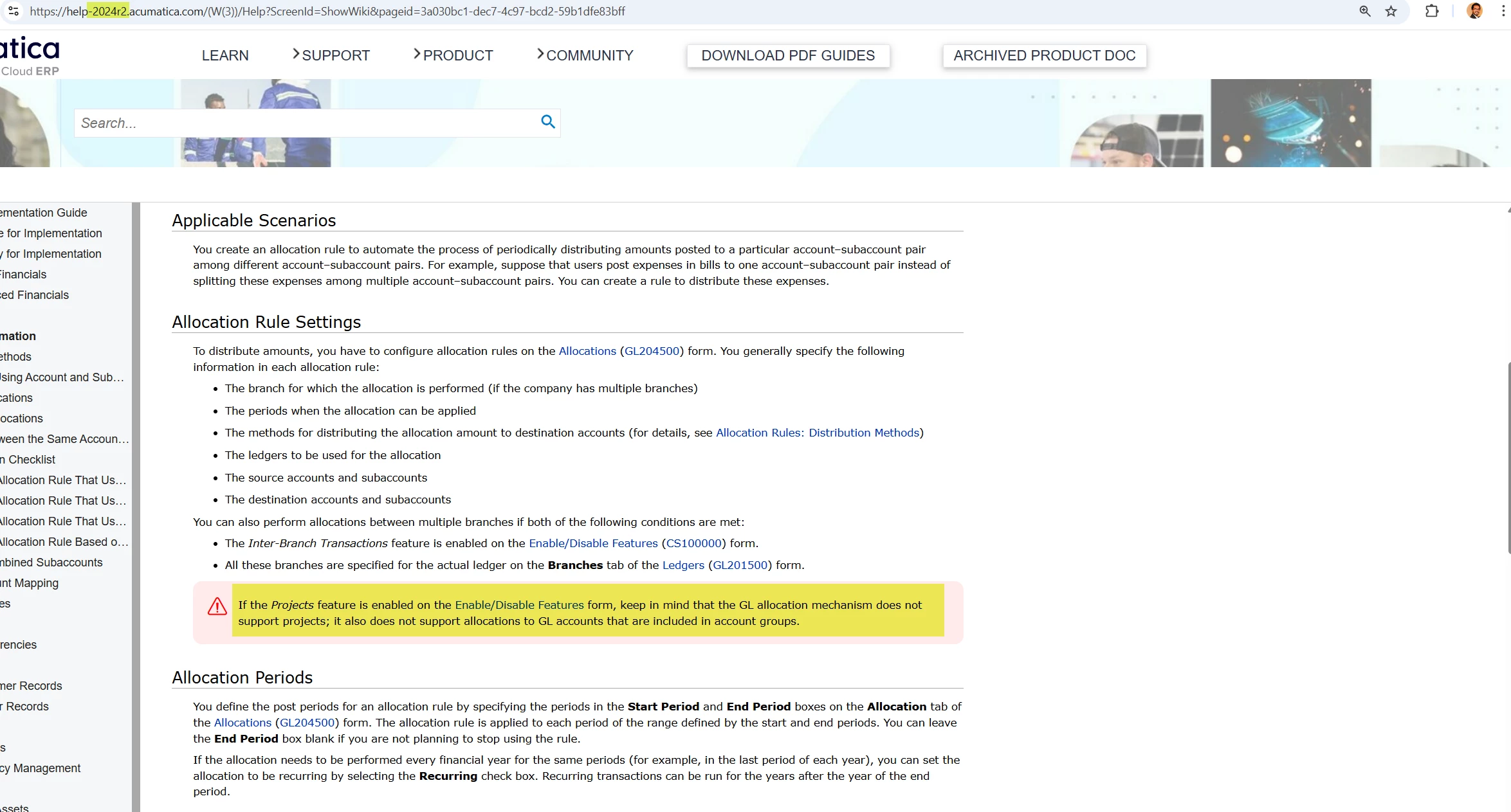Image resolution: width=1511 pixels, height=812 pixels.
Task: Expand the SUPPORT menu chevron
Action: 296,55
